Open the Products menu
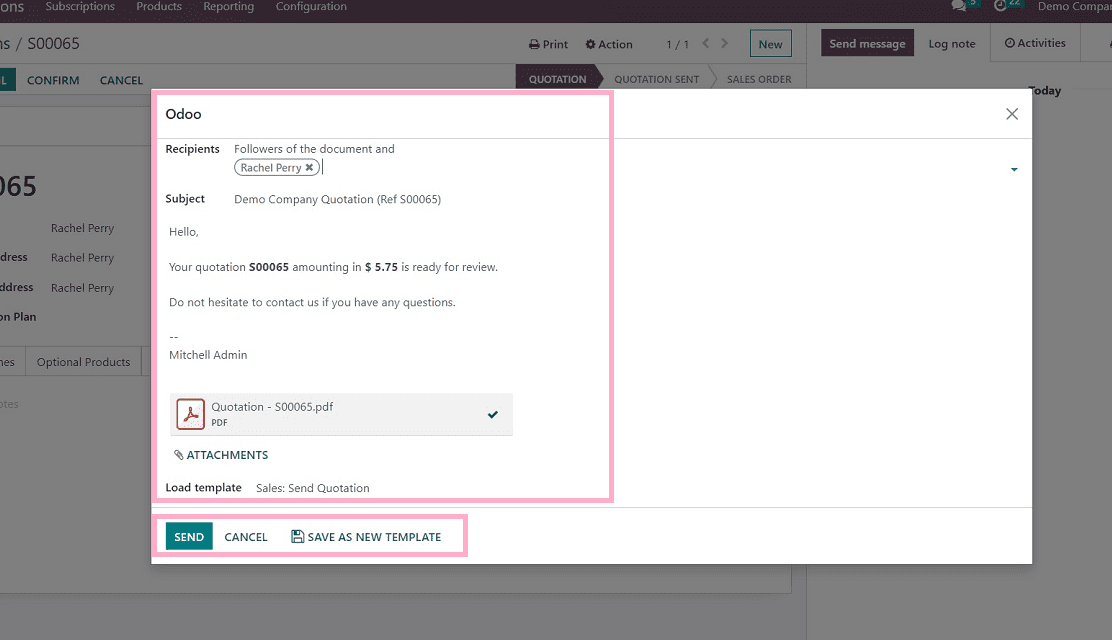 click(159, 6)
